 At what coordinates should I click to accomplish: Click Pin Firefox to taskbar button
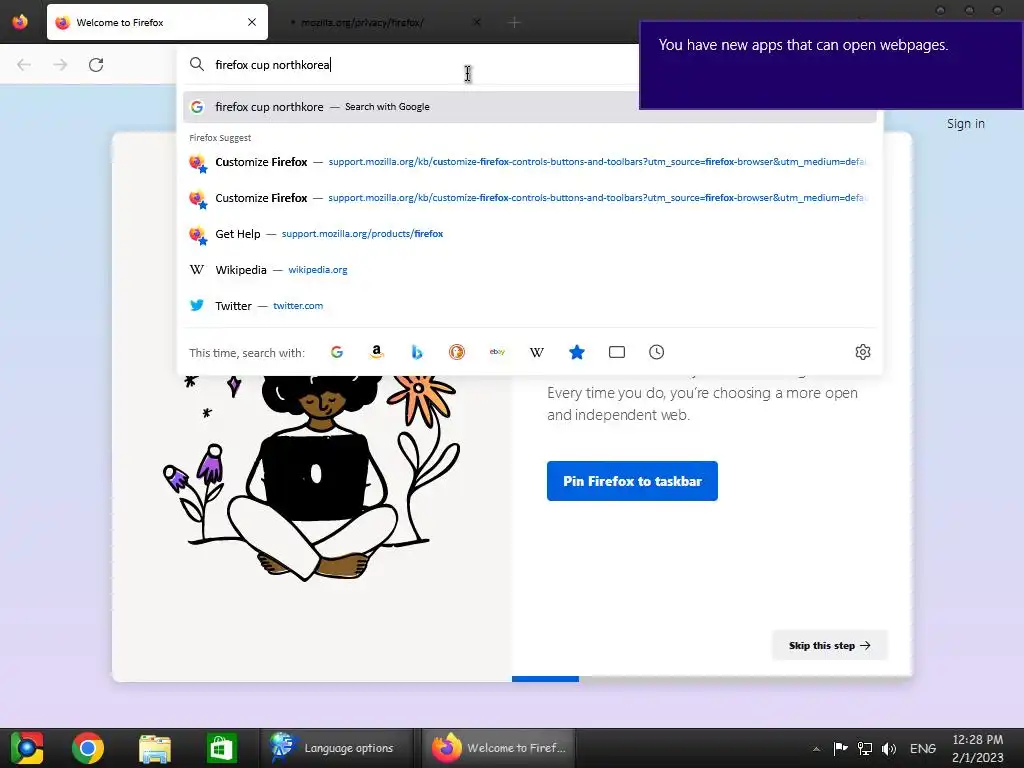(x=632, y=481)
